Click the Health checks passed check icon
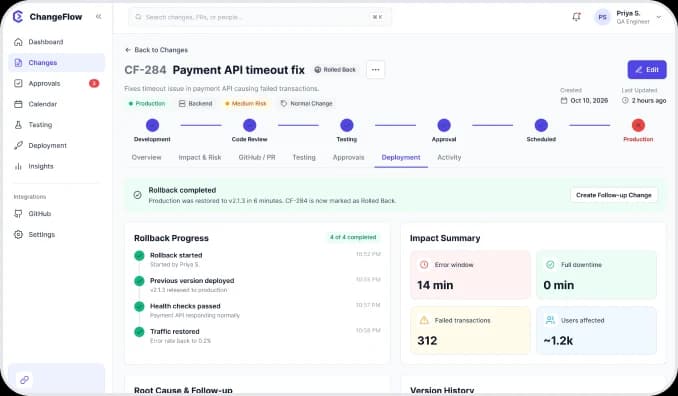The image size is (678, 396). [x=139, y=307]
